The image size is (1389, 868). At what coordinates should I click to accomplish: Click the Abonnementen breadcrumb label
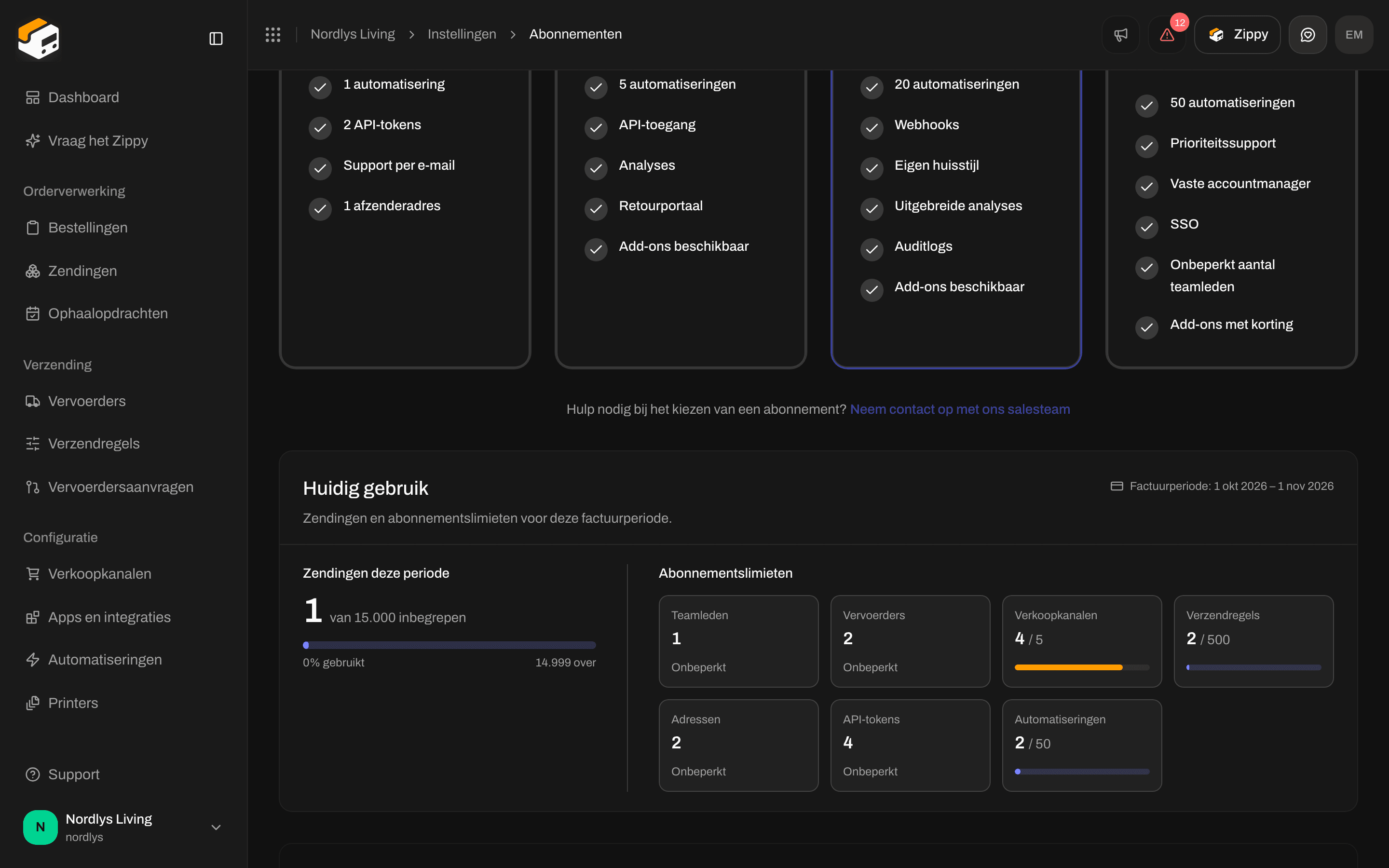pyautogui.click(x=575, y=34)
